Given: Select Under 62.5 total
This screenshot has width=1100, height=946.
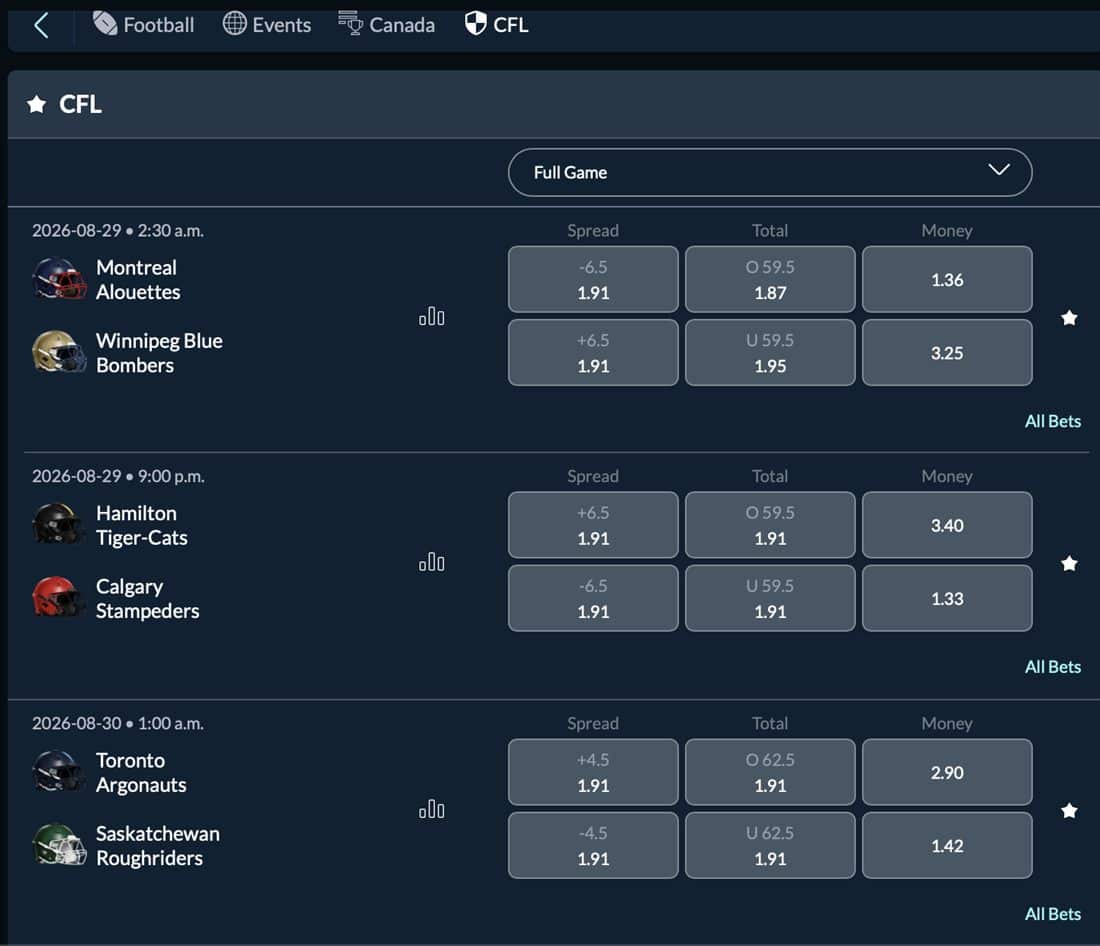Looking at the screenshot, I should point(770,845).
